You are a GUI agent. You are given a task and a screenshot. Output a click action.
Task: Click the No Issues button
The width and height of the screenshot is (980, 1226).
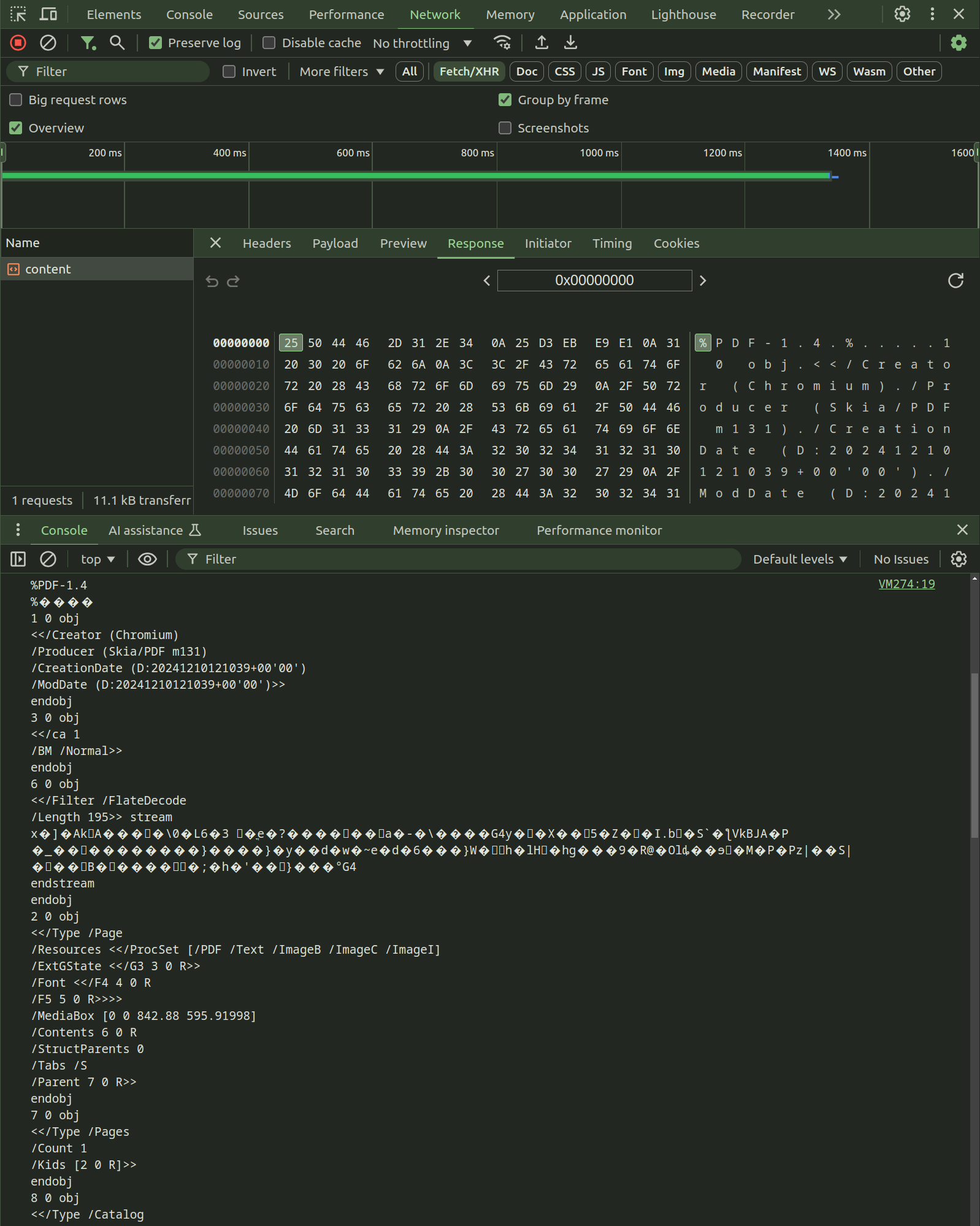pos(901,559)
